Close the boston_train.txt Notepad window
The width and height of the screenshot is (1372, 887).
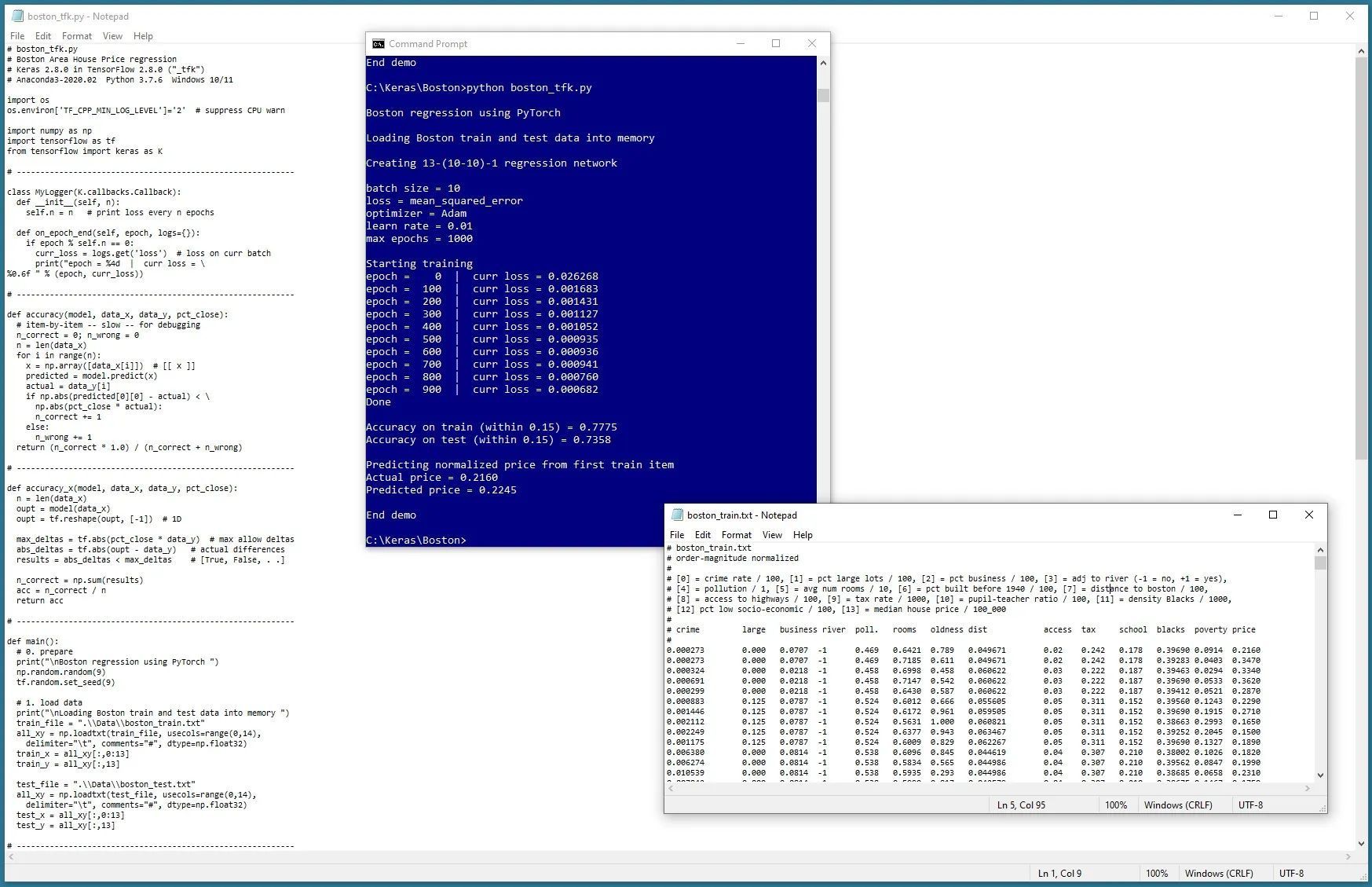click(1309, 515)
